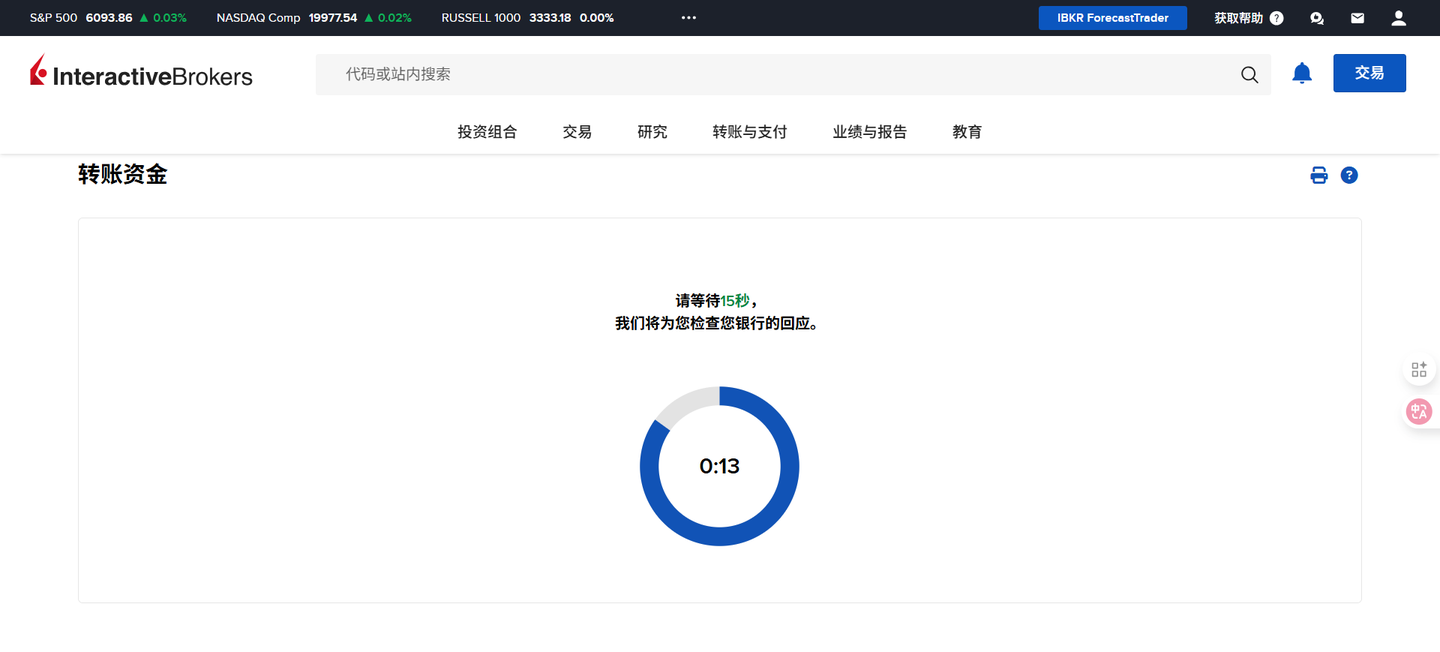Open IBKR ForecastTrader
Viewport: 1440px width, 652px height.
coord(1112,17)
